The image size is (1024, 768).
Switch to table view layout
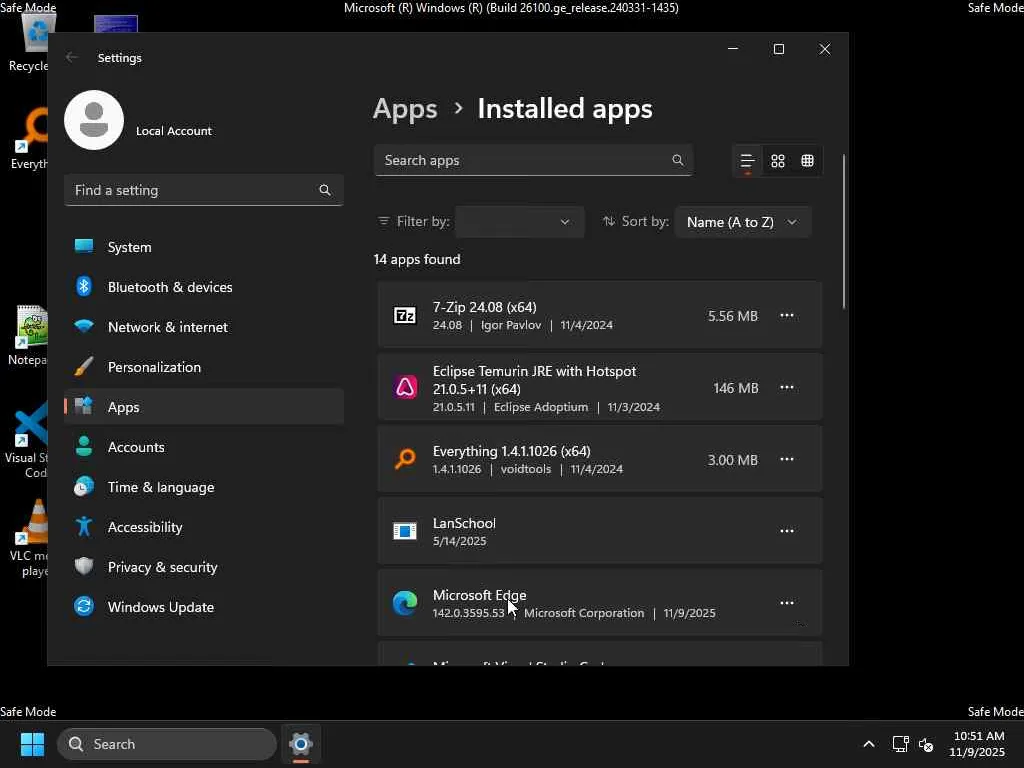807,161
